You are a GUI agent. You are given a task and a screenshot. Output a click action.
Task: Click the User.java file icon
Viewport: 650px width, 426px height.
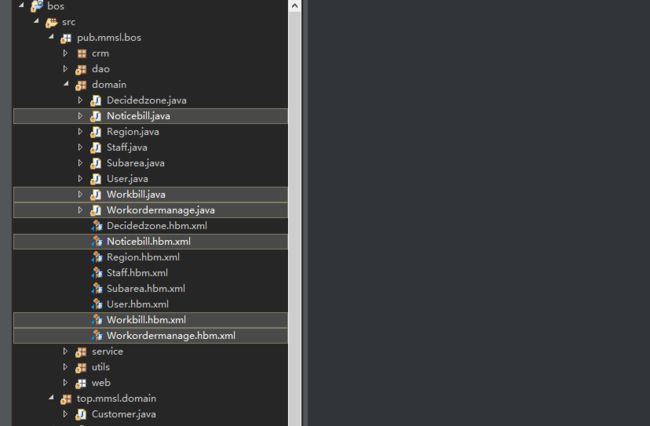click(x=96, y=179)
